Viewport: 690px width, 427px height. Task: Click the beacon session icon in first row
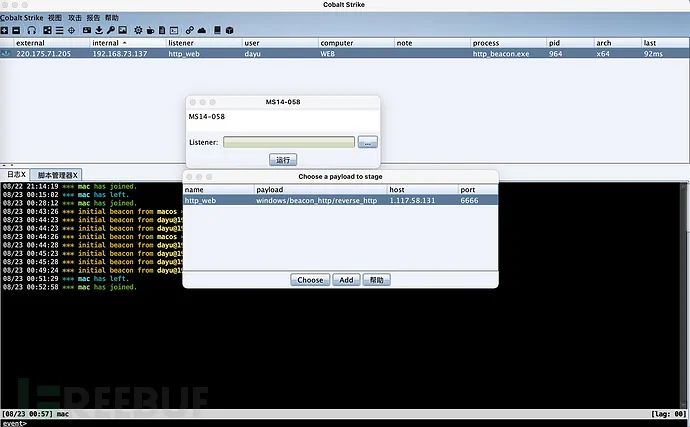[6, 54]
